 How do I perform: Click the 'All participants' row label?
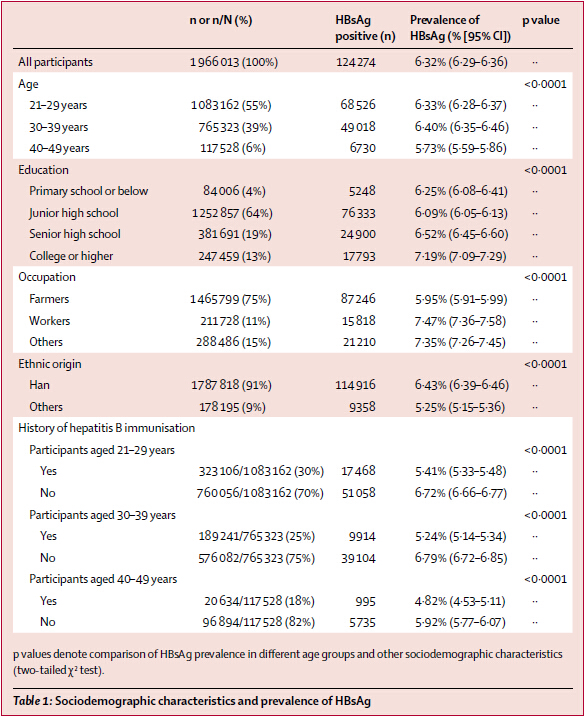55,62
